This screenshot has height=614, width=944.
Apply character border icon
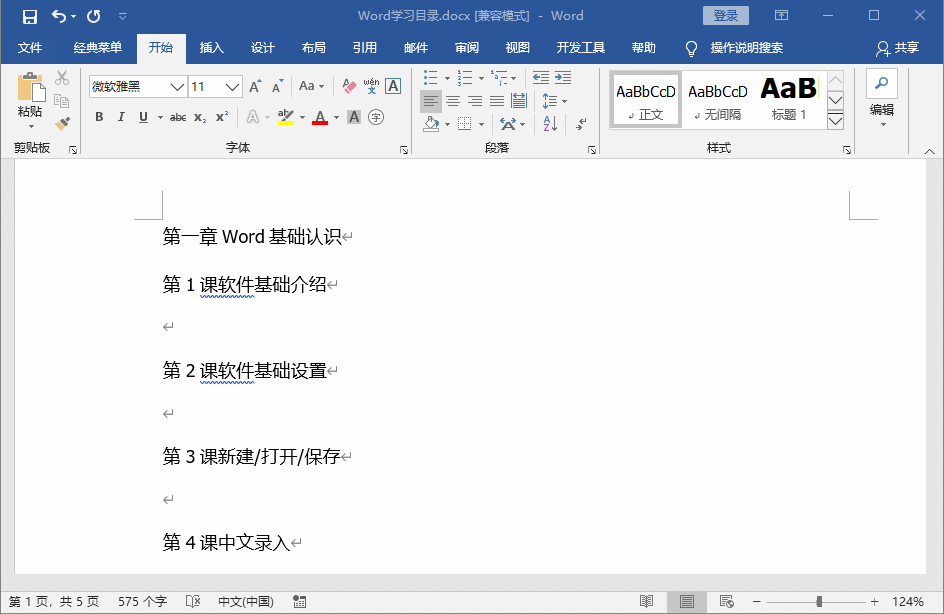[x=393, y=86]
